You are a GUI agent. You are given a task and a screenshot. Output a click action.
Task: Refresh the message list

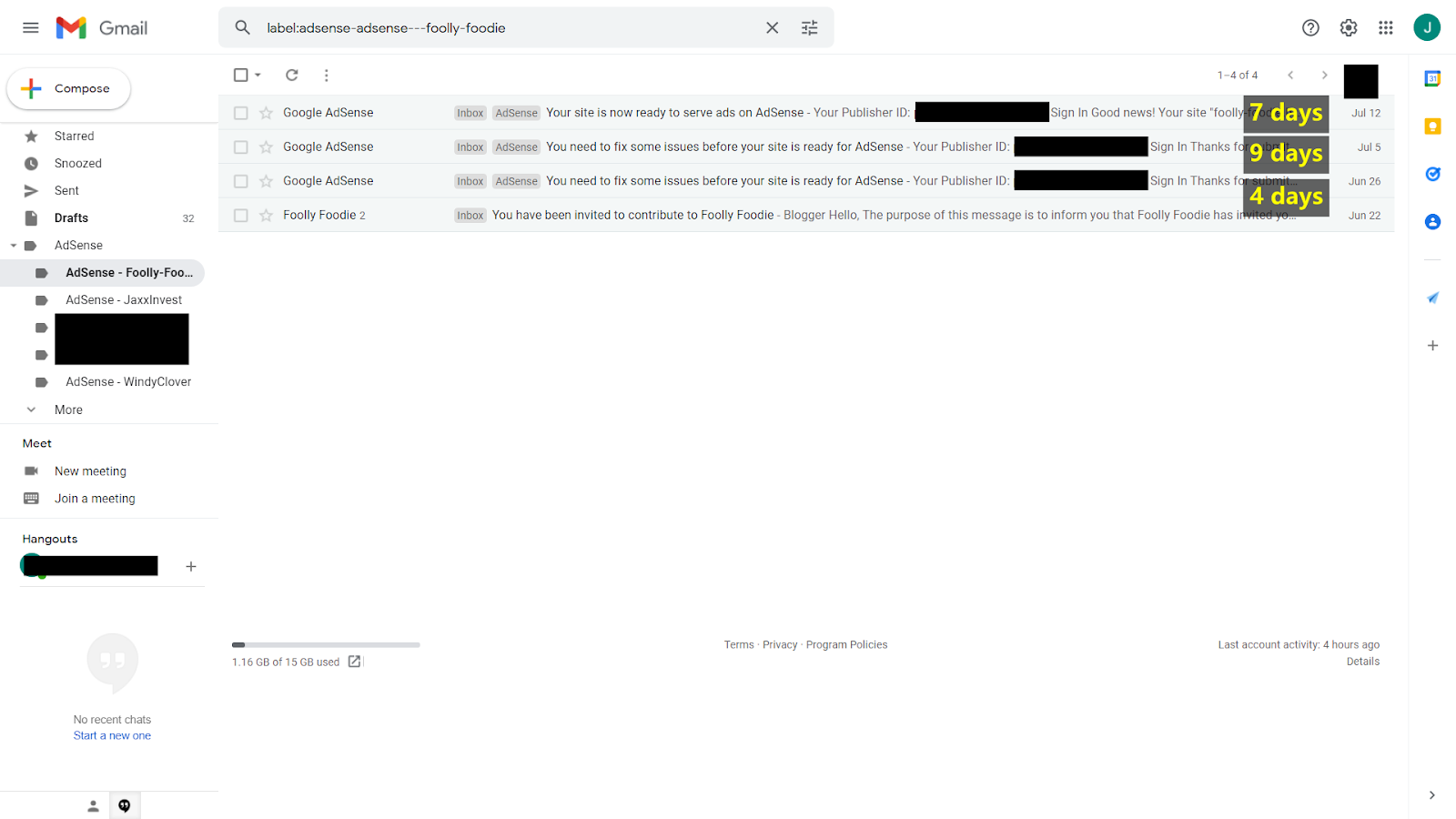pos(291,75)
